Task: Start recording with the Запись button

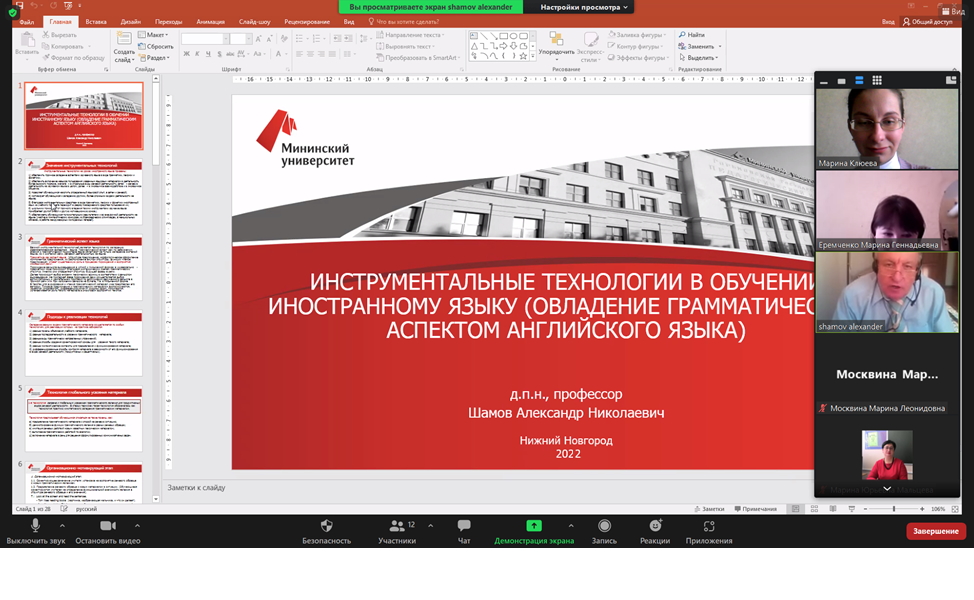Action: coord(604,532)
